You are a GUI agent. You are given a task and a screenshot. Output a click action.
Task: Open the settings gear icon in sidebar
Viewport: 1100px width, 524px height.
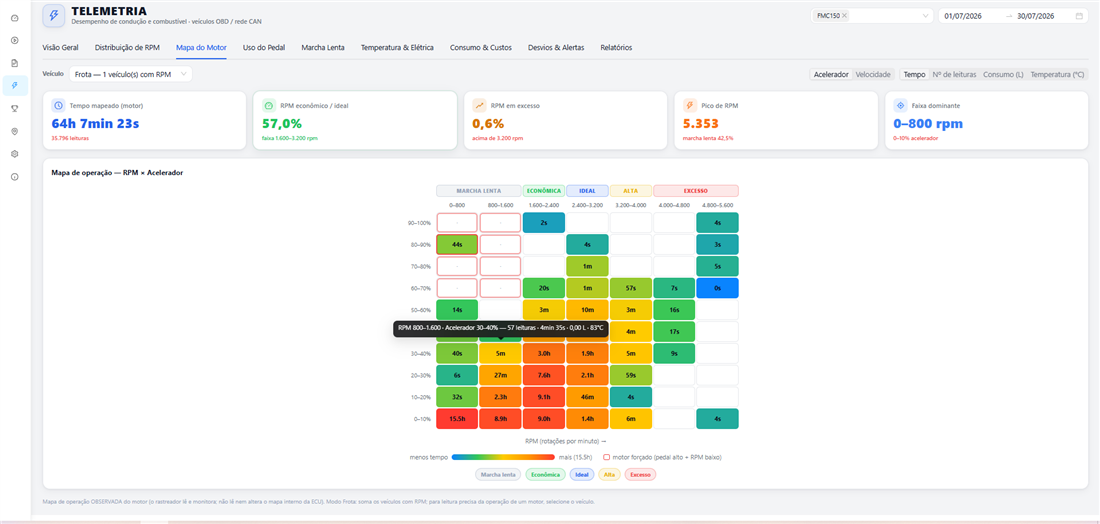pos(15,154)
